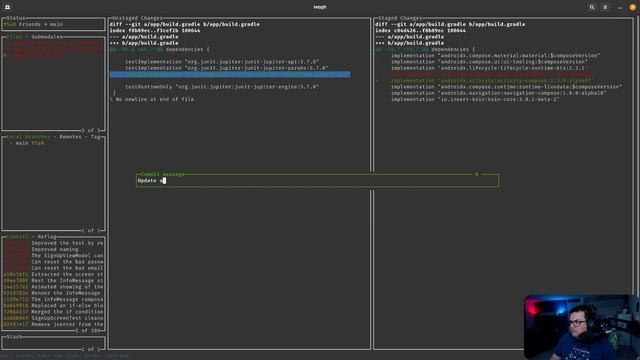Click the runtime-livedata implementation line
The height and width of the screenshot is (360, 640).
click(x=506, y=87)
